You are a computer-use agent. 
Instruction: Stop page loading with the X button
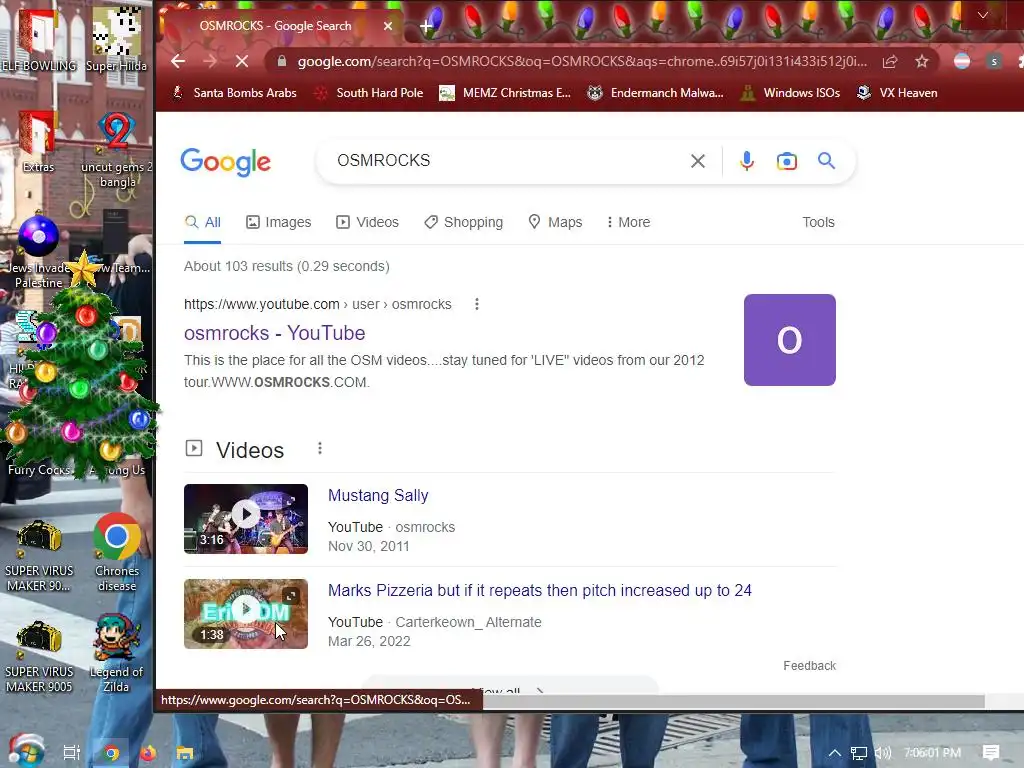click(x=242, y=61)
